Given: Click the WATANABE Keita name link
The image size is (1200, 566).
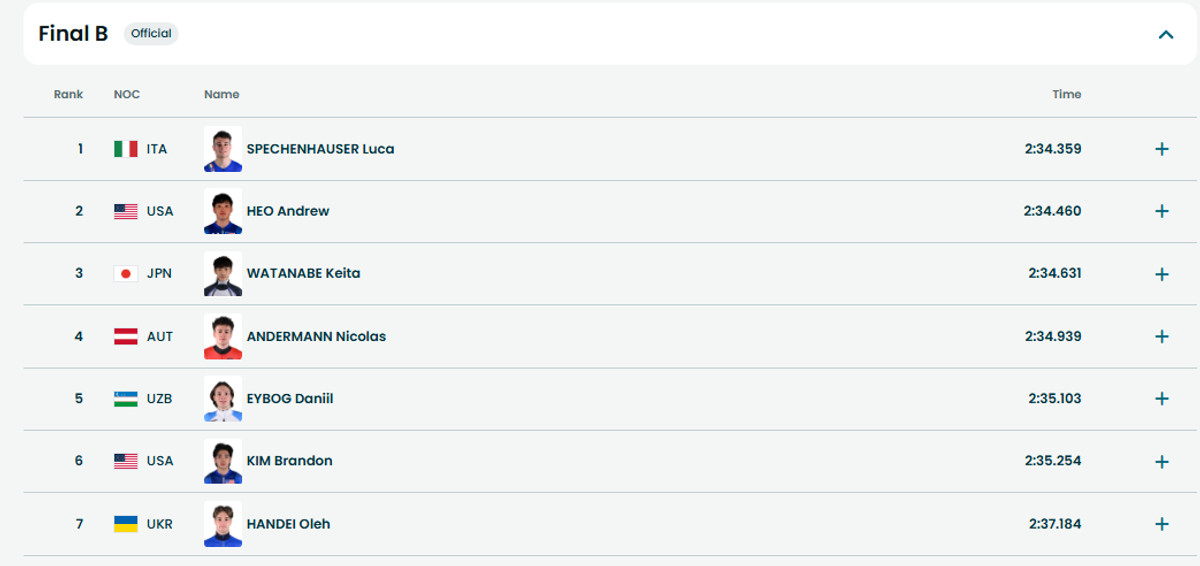Looking at the screenshot, I should 303,273.
